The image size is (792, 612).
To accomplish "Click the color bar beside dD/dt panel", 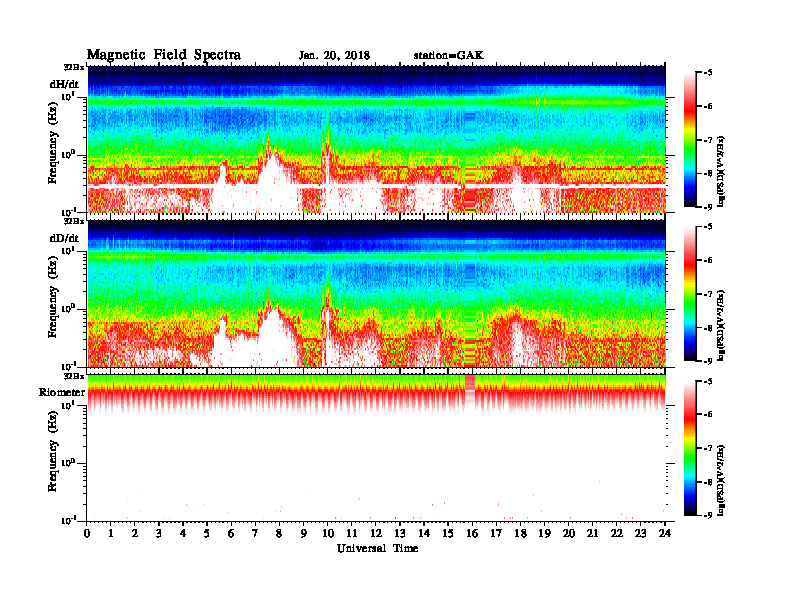I will click(690, 294).
